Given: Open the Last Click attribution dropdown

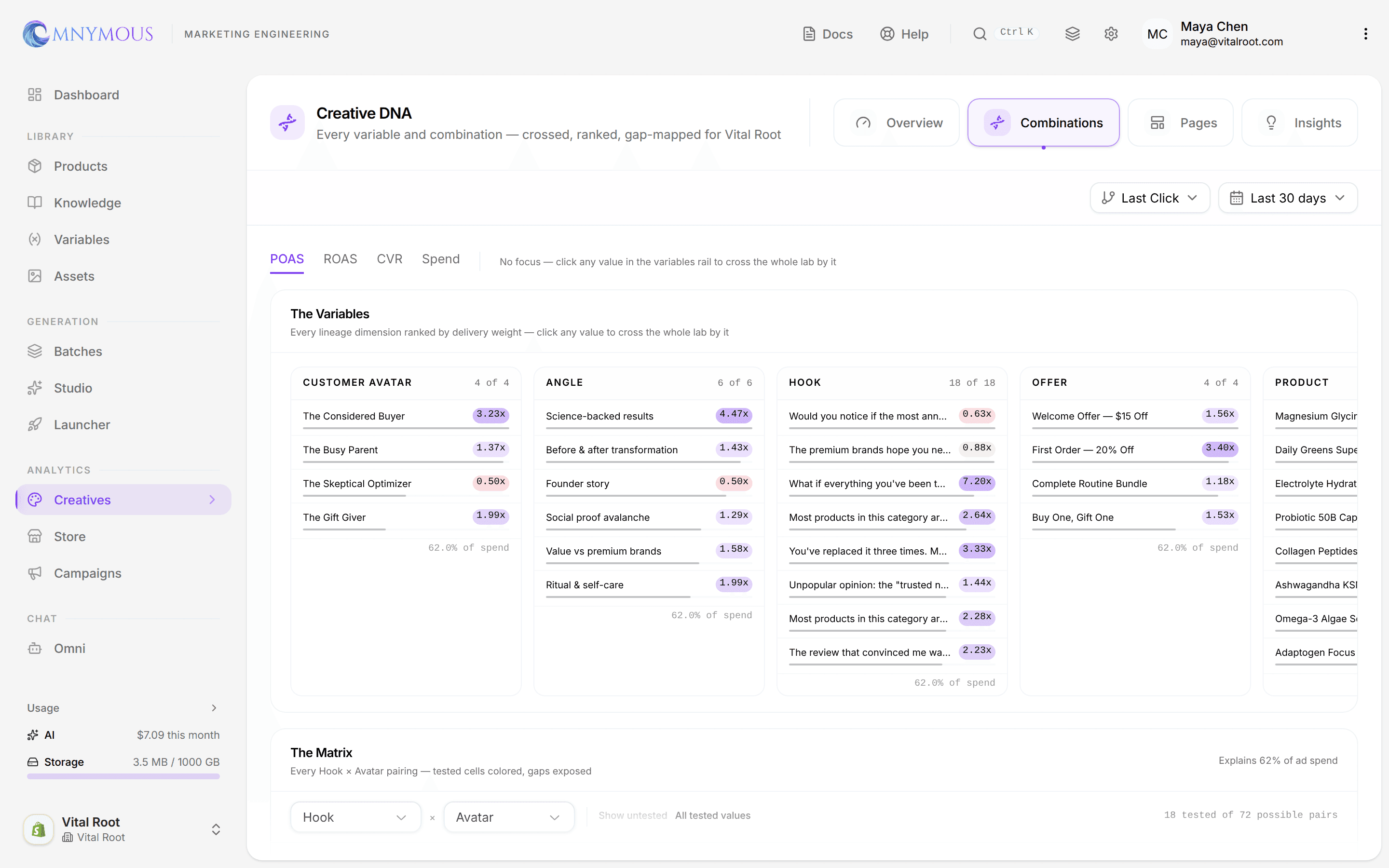Looking at the screenshot, I should pos(1150,198).
